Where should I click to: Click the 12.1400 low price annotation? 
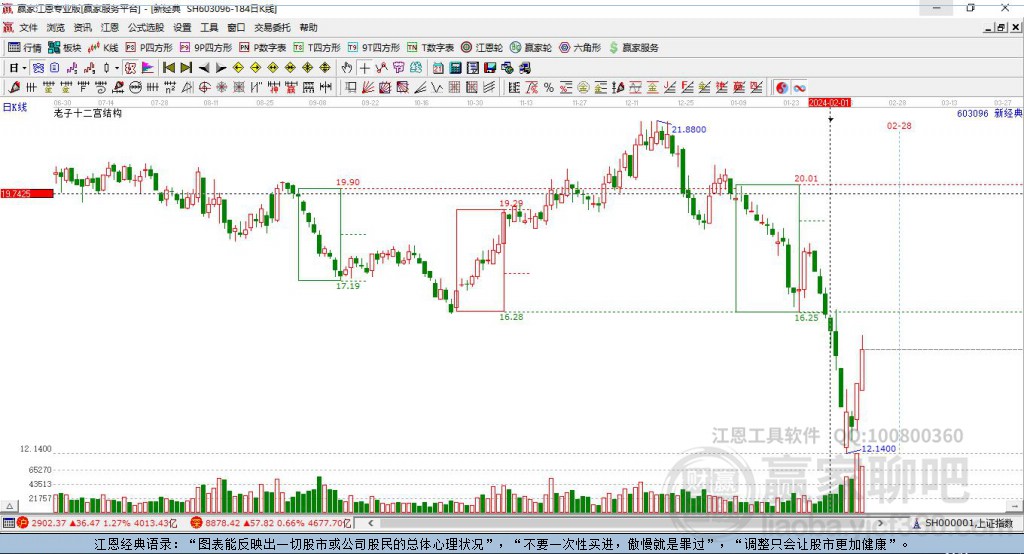878,448
